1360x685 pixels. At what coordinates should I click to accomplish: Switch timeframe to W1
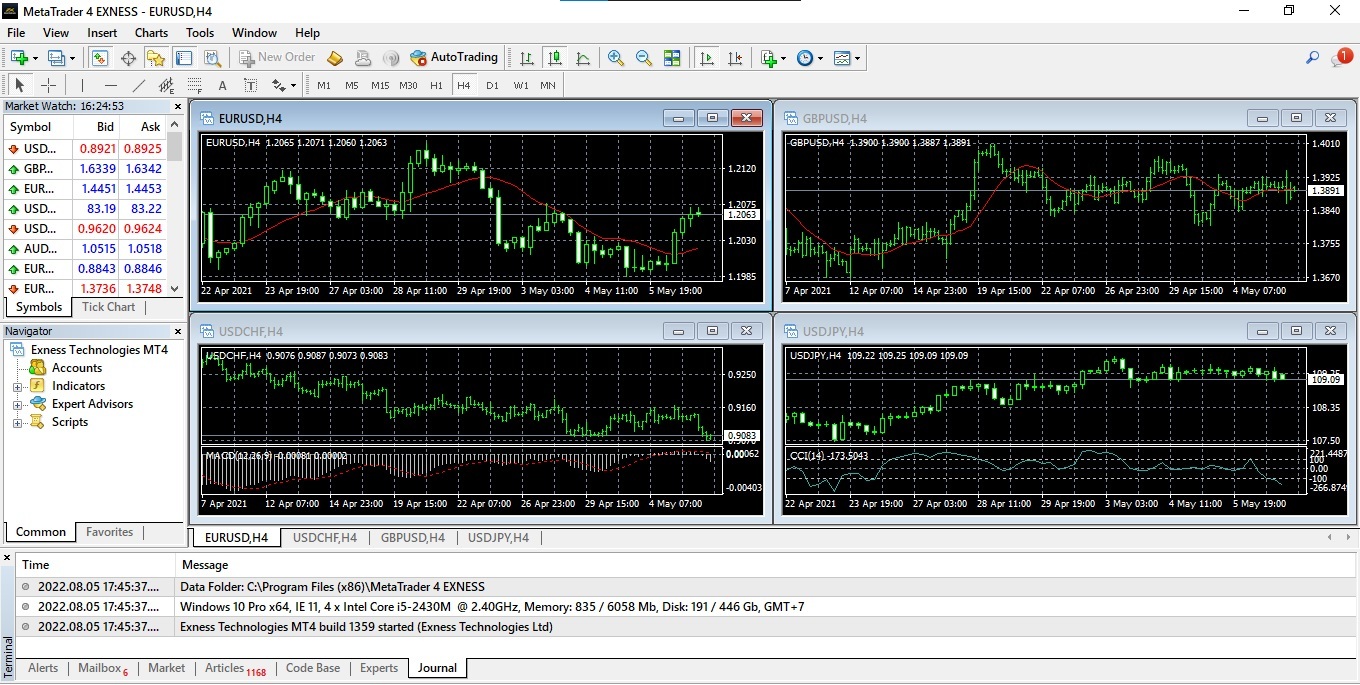[521, 85]
